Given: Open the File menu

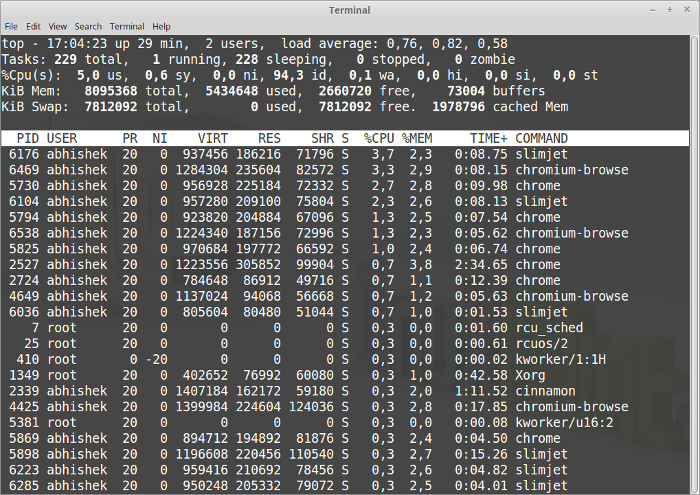Looking at the screenshot, I should (x=11, y=26).
